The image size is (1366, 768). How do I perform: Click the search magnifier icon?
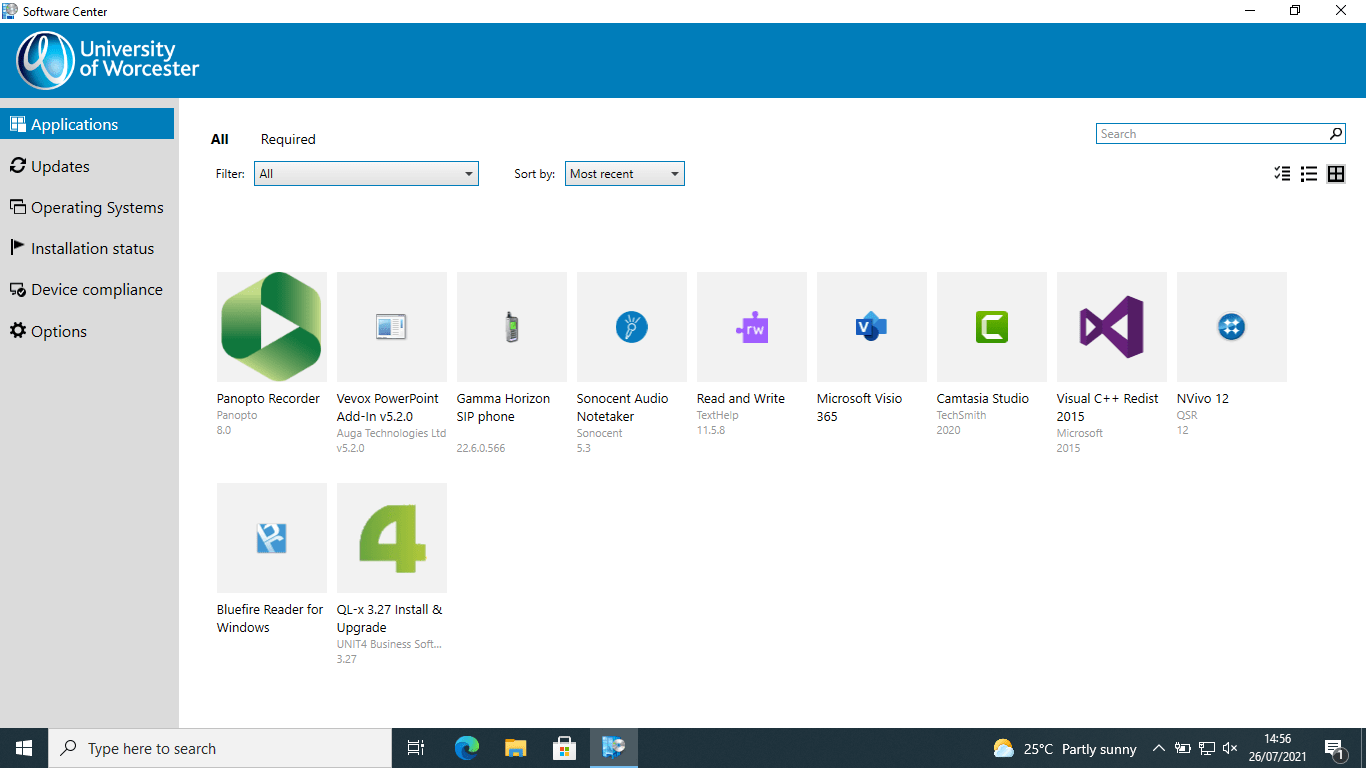click(1336, 134)
